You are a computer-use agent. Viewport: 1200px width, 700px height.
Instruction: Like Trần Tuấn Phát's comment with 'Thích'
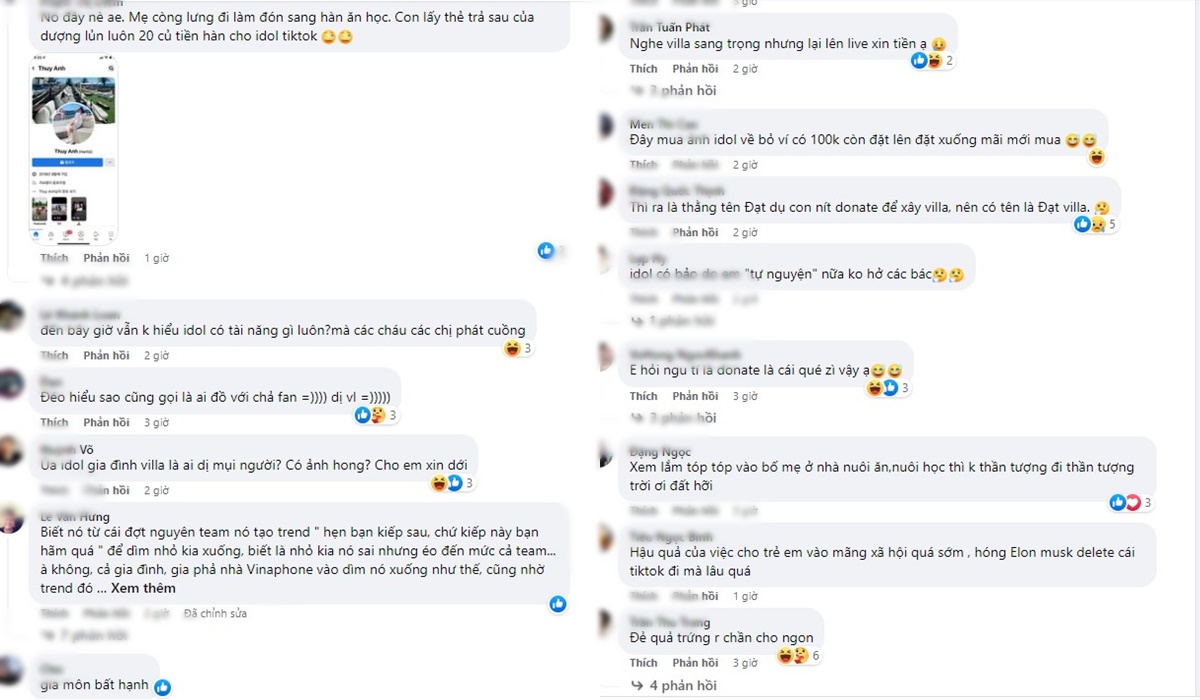[x=644, y=69]
